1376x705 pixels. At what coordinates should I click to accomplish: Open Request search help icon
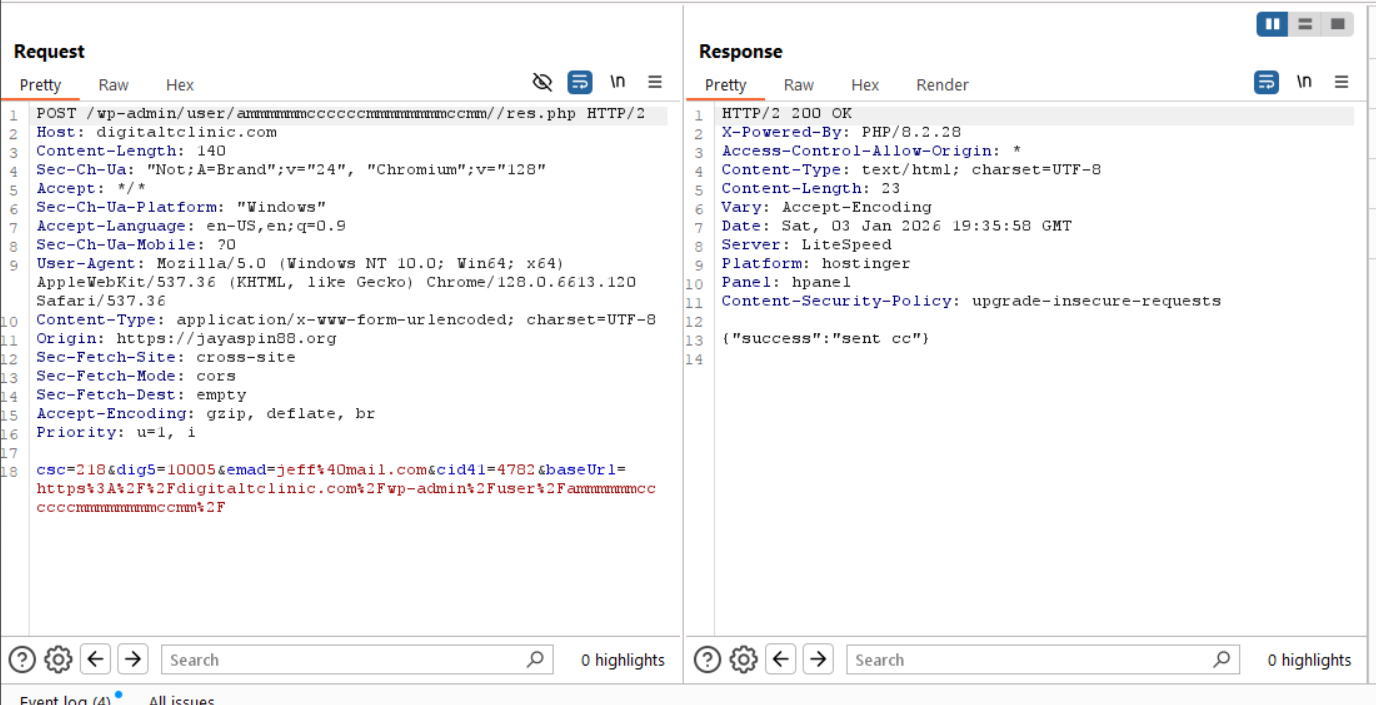tap(22, 659)
